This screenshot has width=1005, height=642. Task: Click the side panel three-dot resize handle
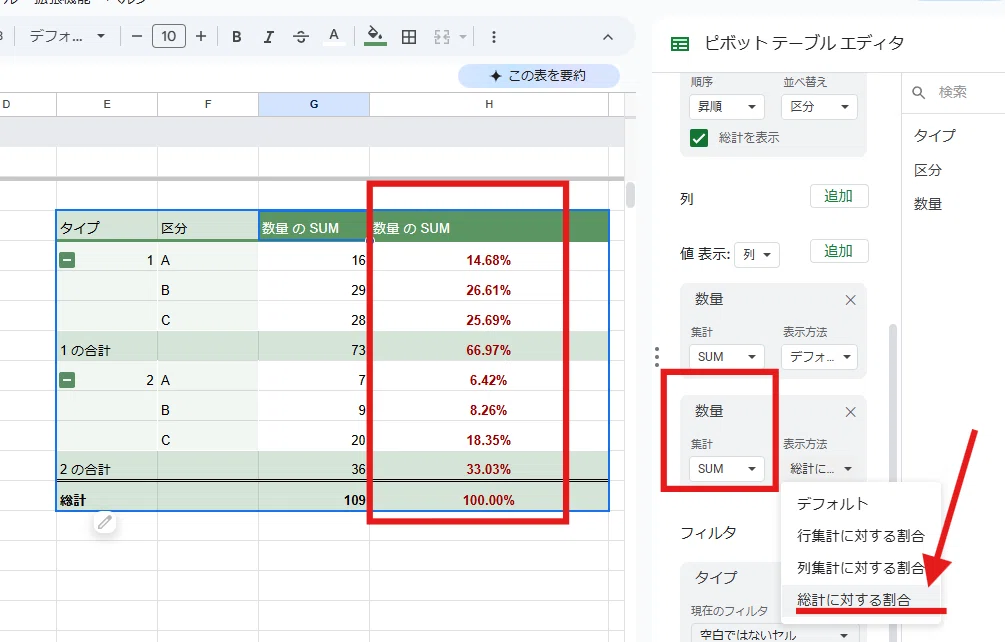[x=657, y=357]
